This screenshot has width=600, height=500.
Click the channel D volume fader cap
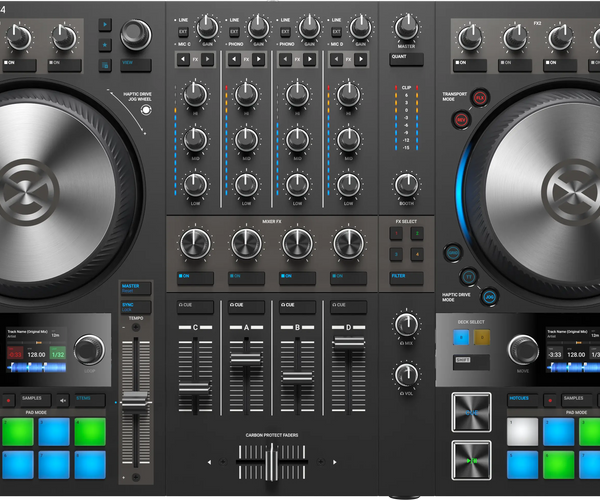coord(349,342)
